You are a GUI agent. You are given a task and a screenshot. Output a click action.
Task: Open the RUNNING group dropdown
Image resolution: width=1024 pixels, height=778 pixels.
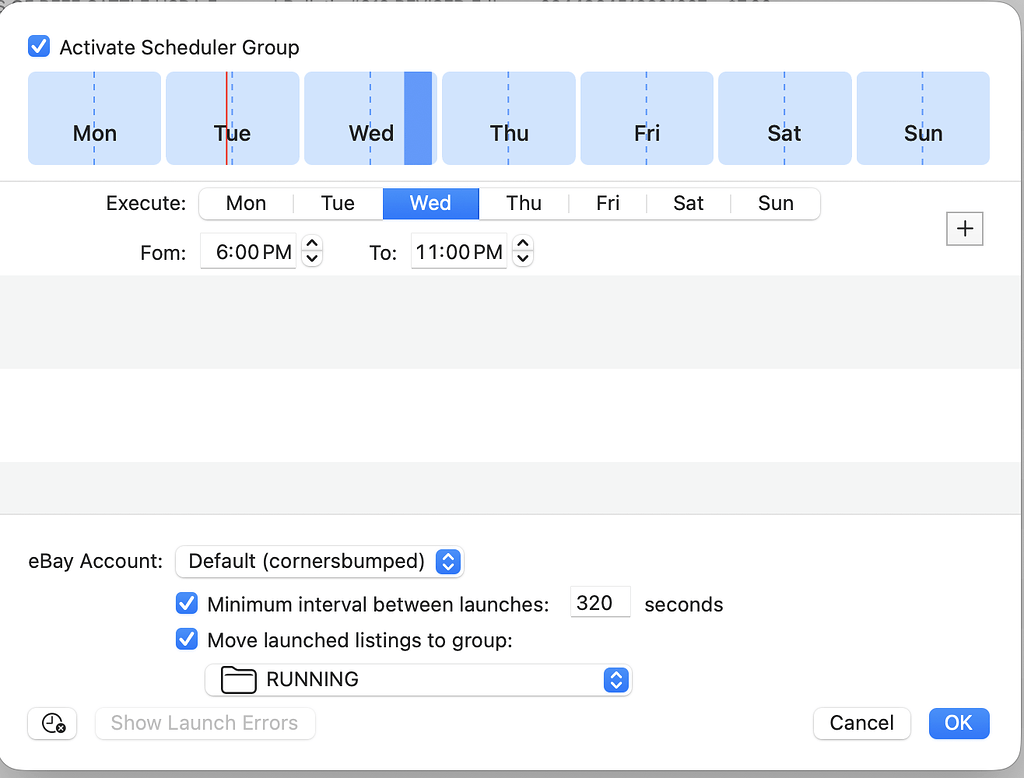pyautogui.click(x=418, y=680)
